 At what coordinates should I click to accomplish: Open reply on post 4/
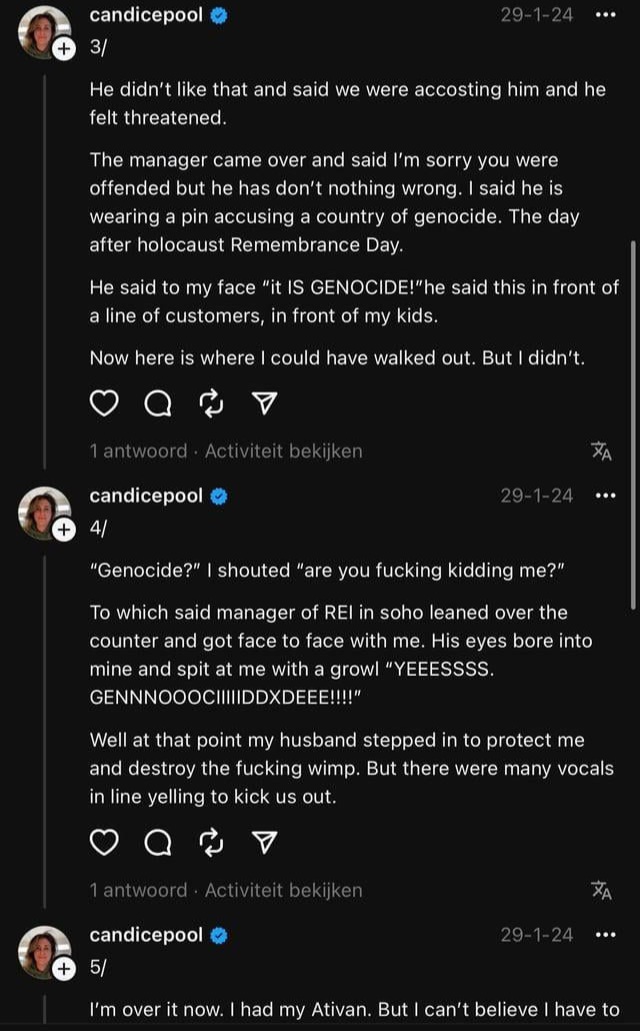click(158, 842)
